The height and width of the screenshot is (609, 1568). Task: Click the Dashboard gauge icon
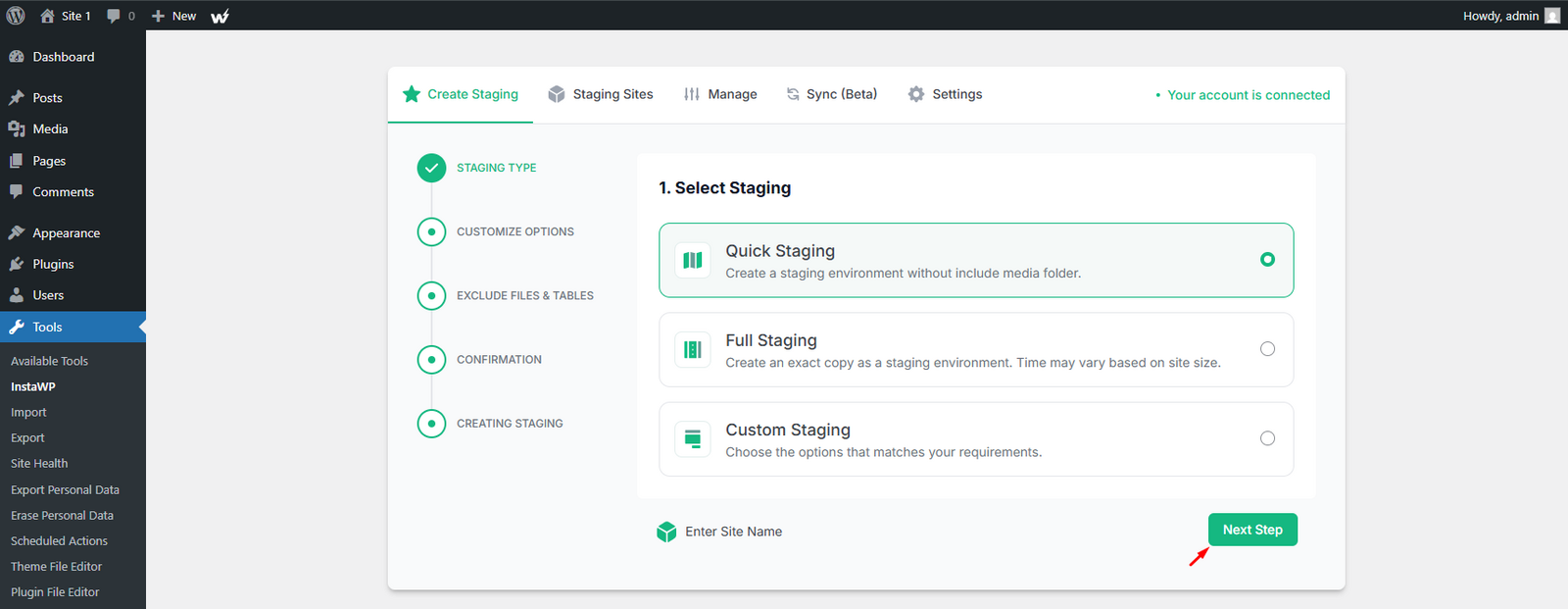pyautogui.click(x=17, y=57)
